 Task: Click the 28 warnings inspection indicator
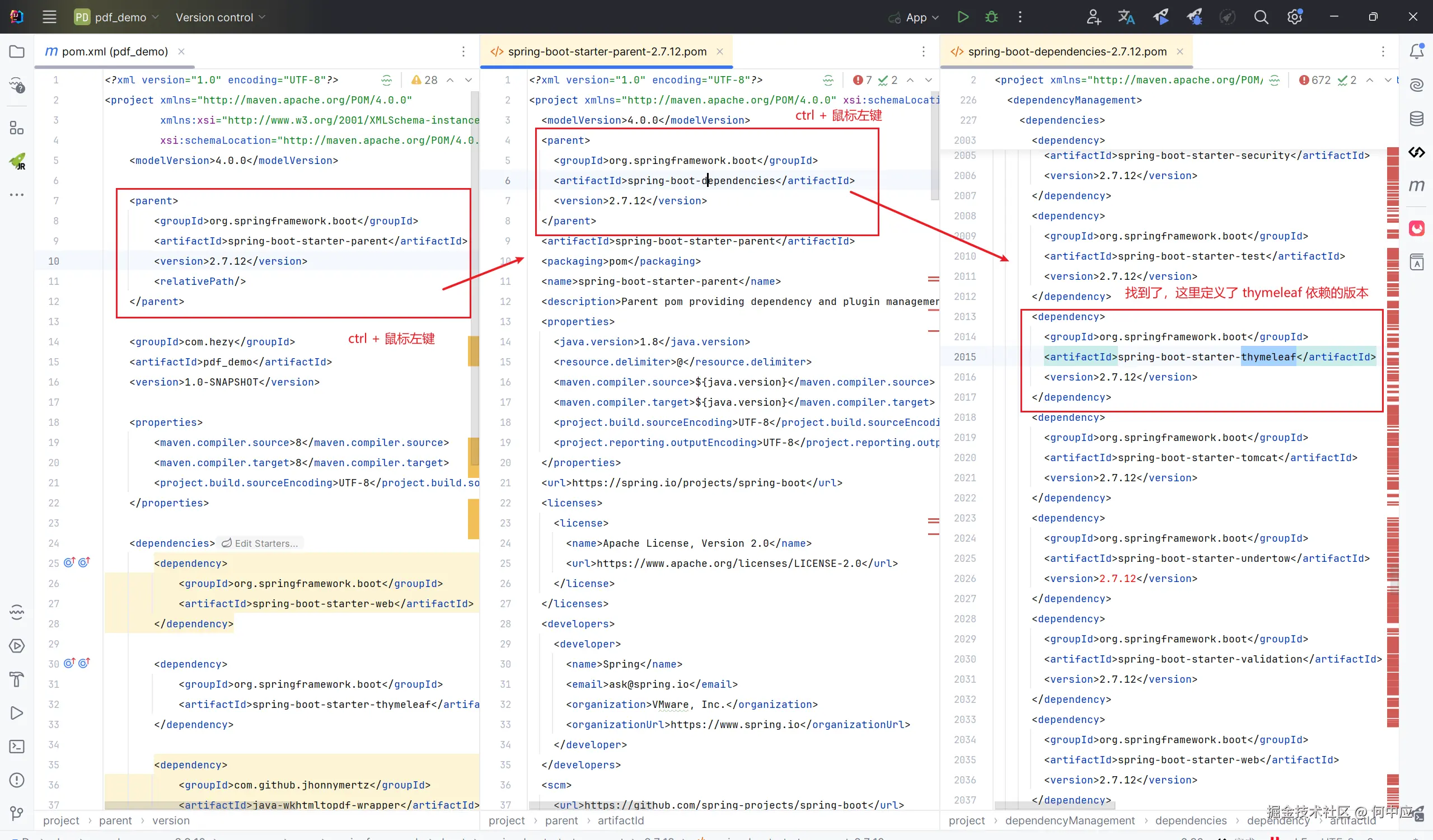pyautogui.click(x=424, y=80)
